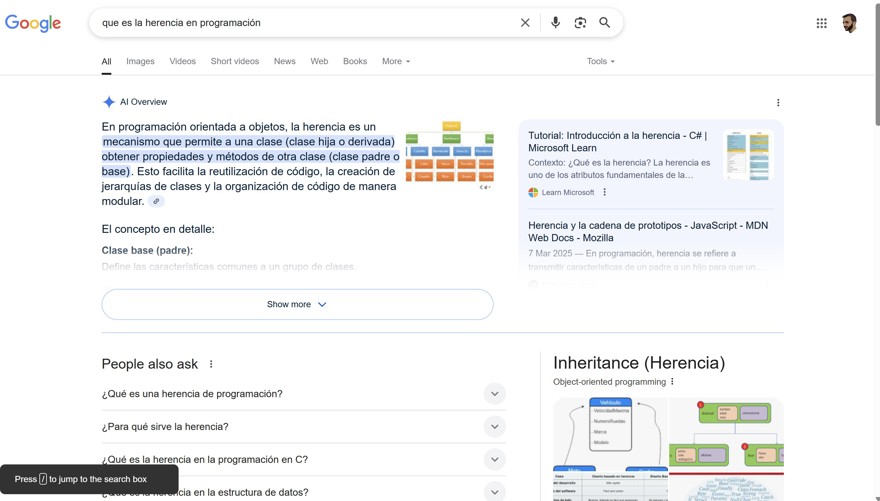Open three-dot menu beside Learn Microsoft source
Image resolution: width=880 pixels, height=501 pixels.
point(604,192)
